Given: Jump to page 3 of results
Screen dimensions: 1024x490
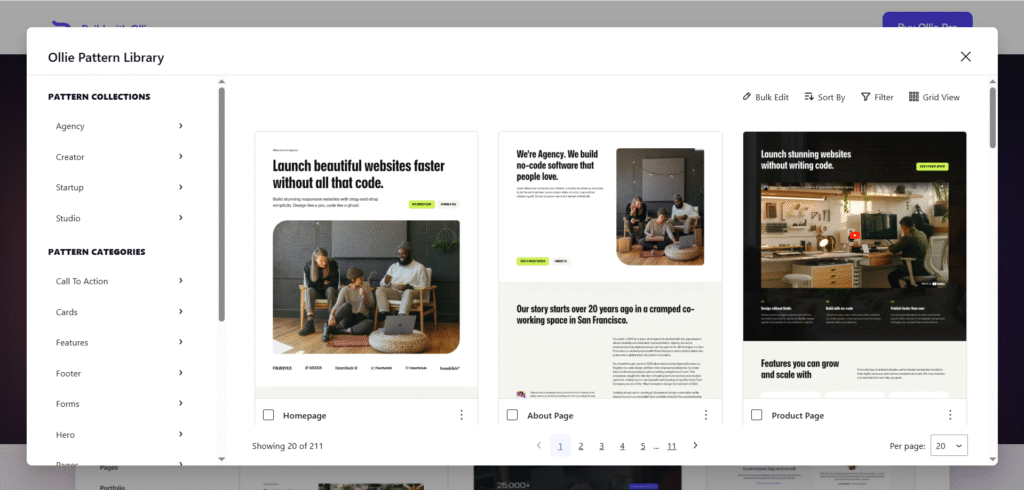Looking at the screenshot, I should (x=601, y=446).
